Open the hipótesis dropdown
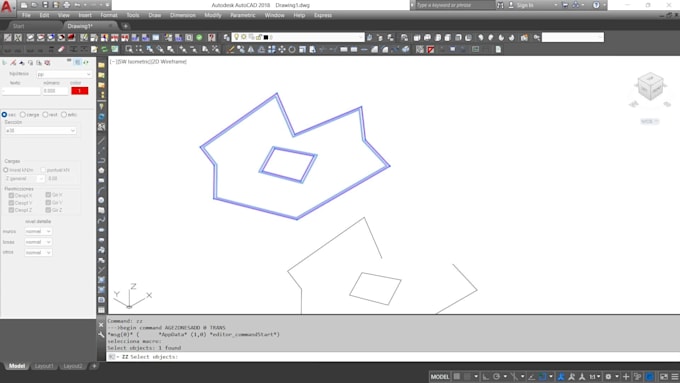 (x=64, y=74)
